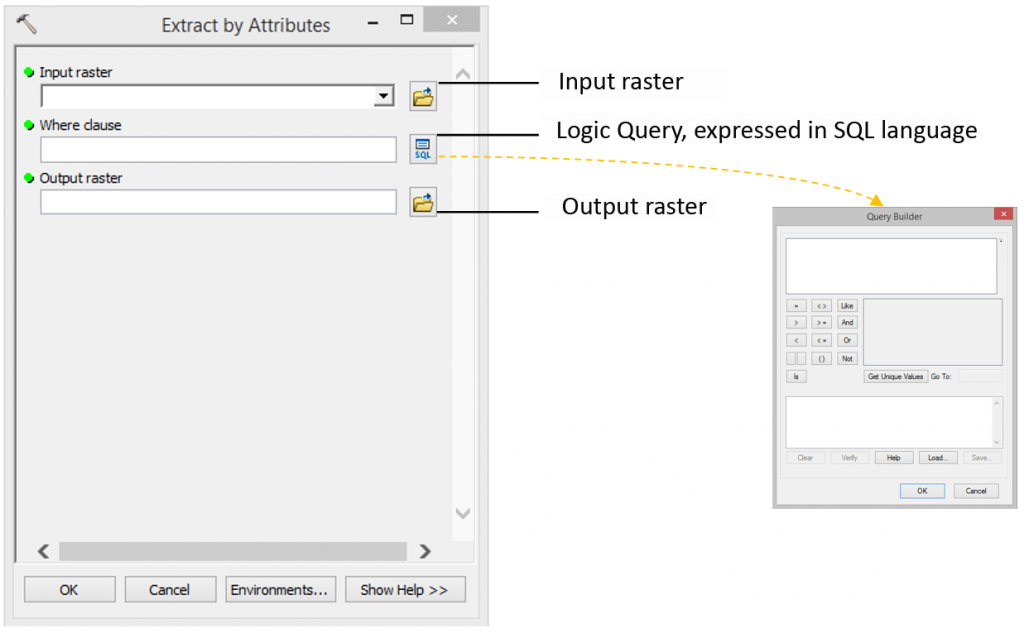Select the And operator in Query Builder

[847, 322]
